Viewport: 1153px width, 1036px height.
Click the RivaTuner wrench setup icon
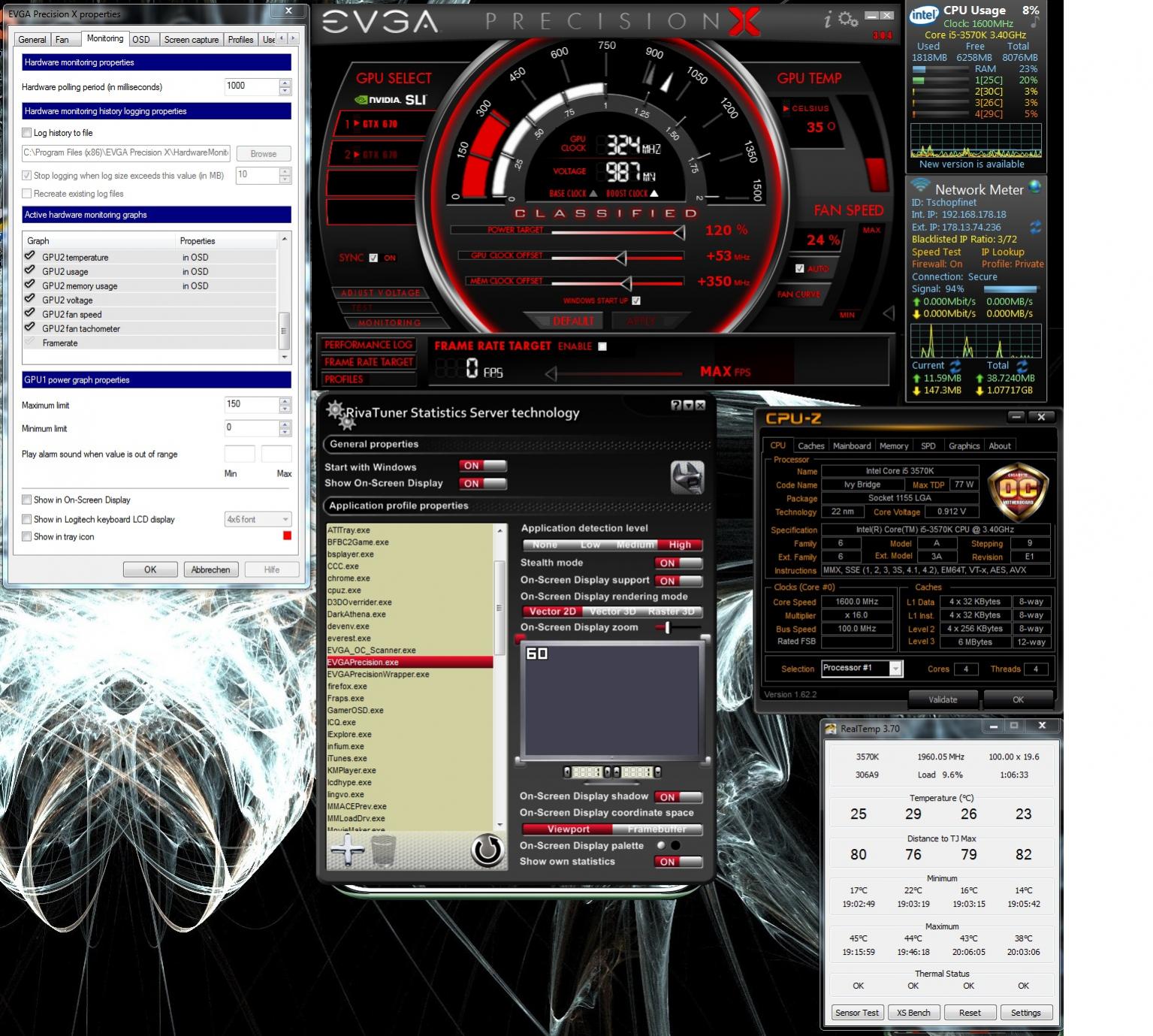[687, 478]
